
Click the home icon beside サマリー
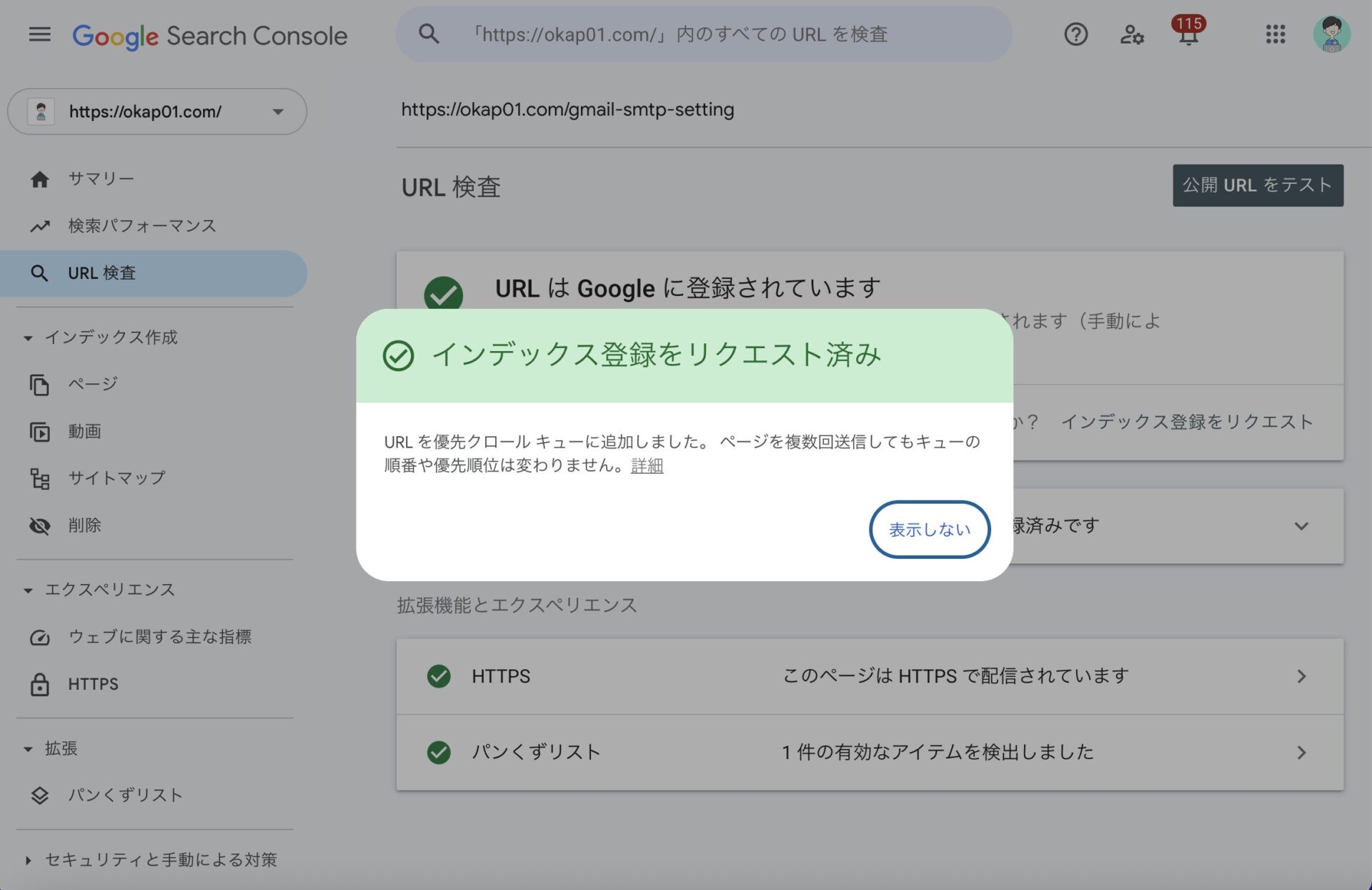[x=40, y=179]
